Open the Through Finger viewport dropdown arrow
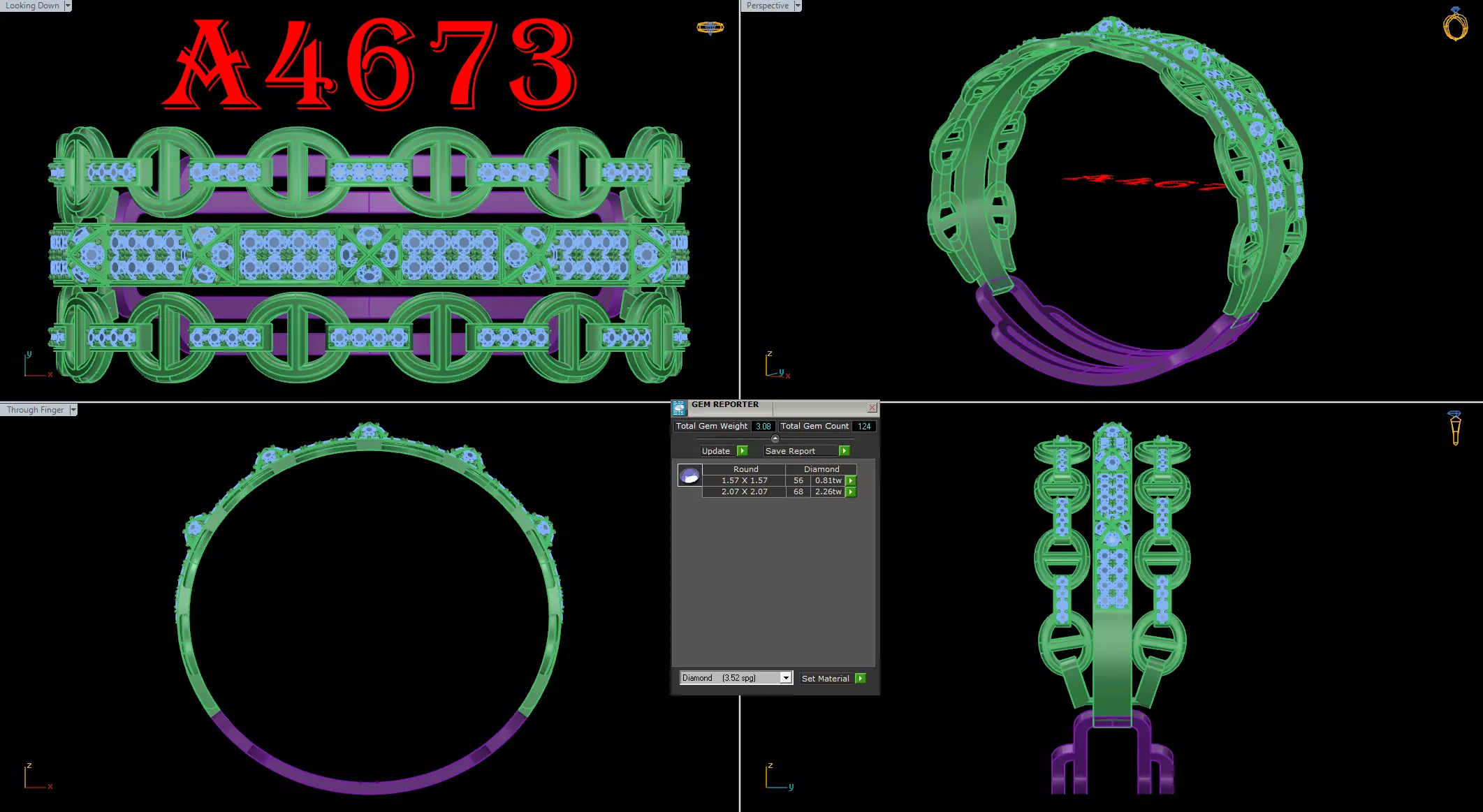Image resolution: width=1483 pixels, height=812 pixels. 73,410
